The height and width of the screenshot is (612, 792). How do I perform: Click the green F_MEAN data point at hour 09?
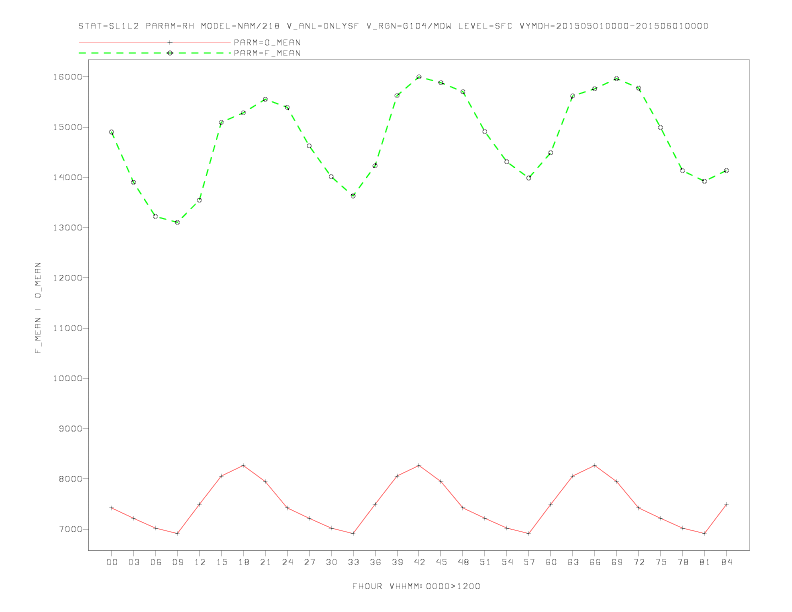pyautogui.click(x=177, y=222)
